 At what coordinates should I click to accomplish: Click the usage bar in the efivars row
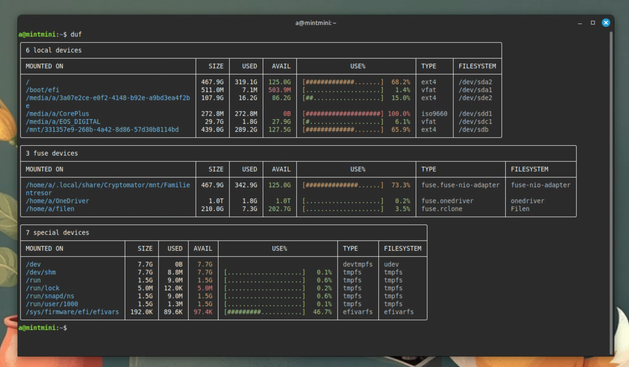[264, 312]
